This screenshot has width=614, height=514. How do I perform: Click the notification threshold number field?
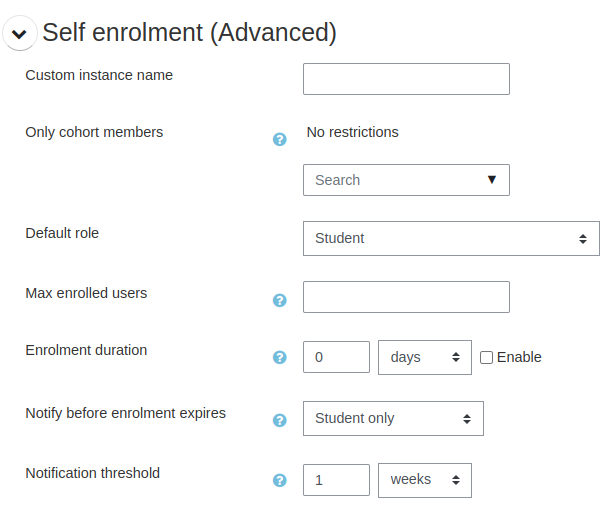pyautogui.click(x=336, y=480)
